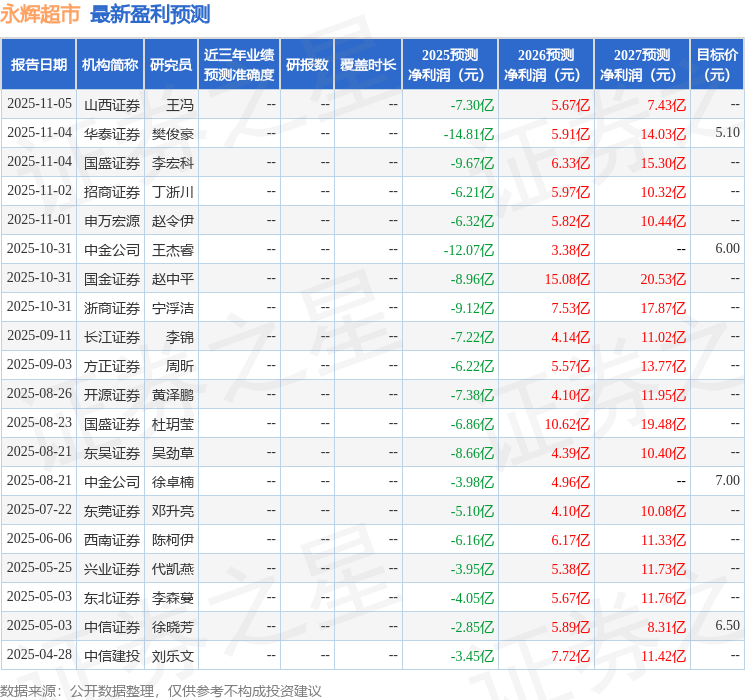Select the 机构简称 column header
745x700 pixels.
pos(110,65)
